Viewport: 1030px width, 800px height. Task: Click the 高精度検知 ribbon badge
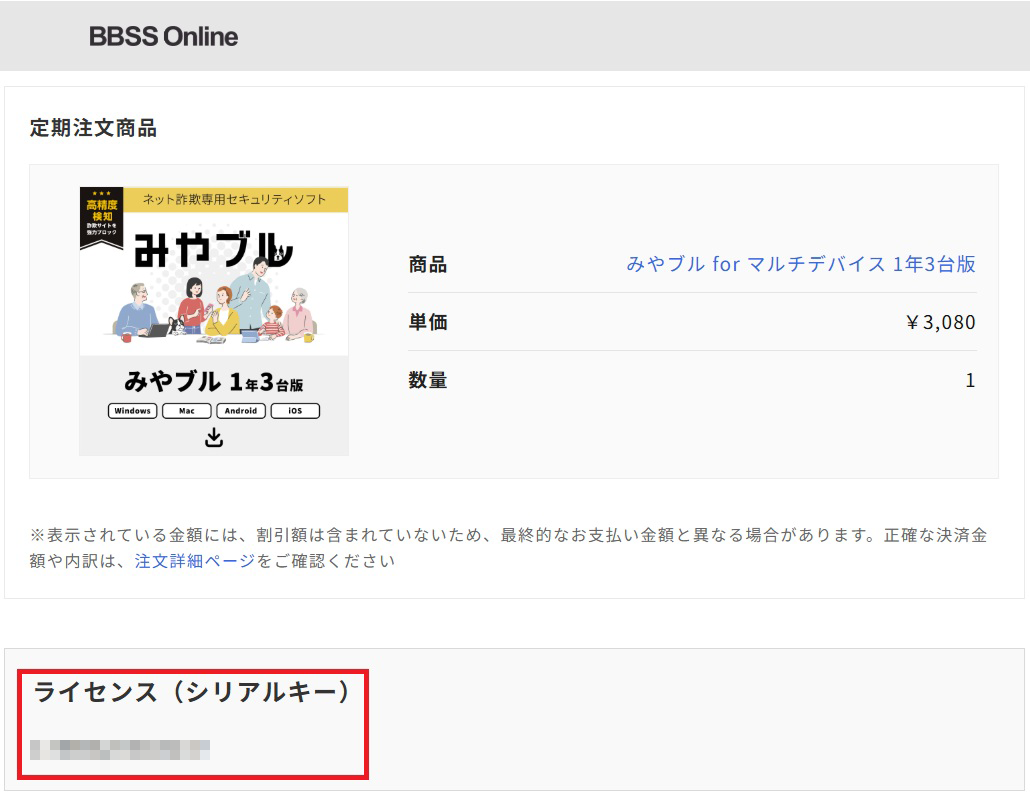tap(102, 218)
